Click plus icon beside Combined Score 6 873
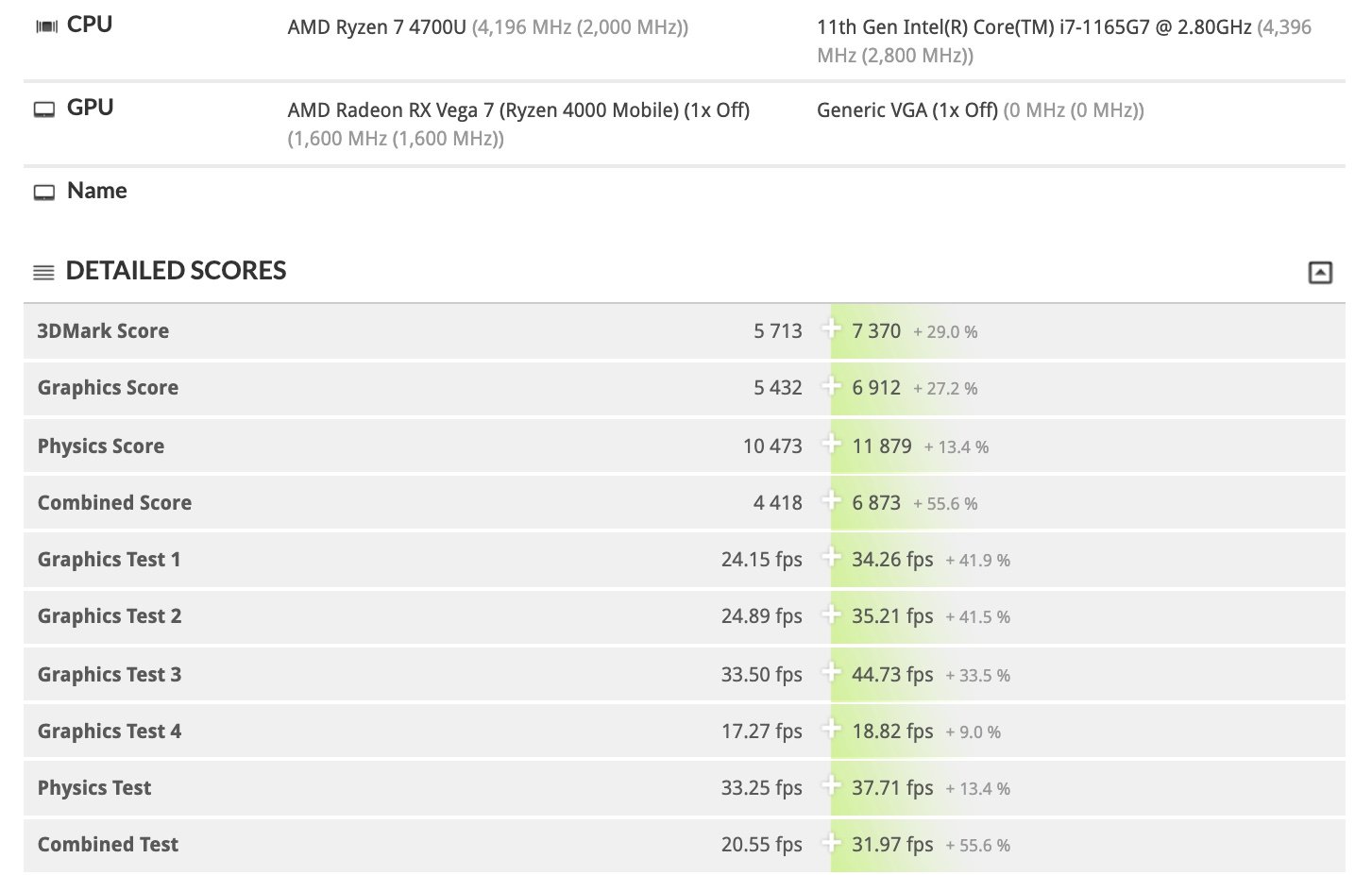 (x=831, y=500)
